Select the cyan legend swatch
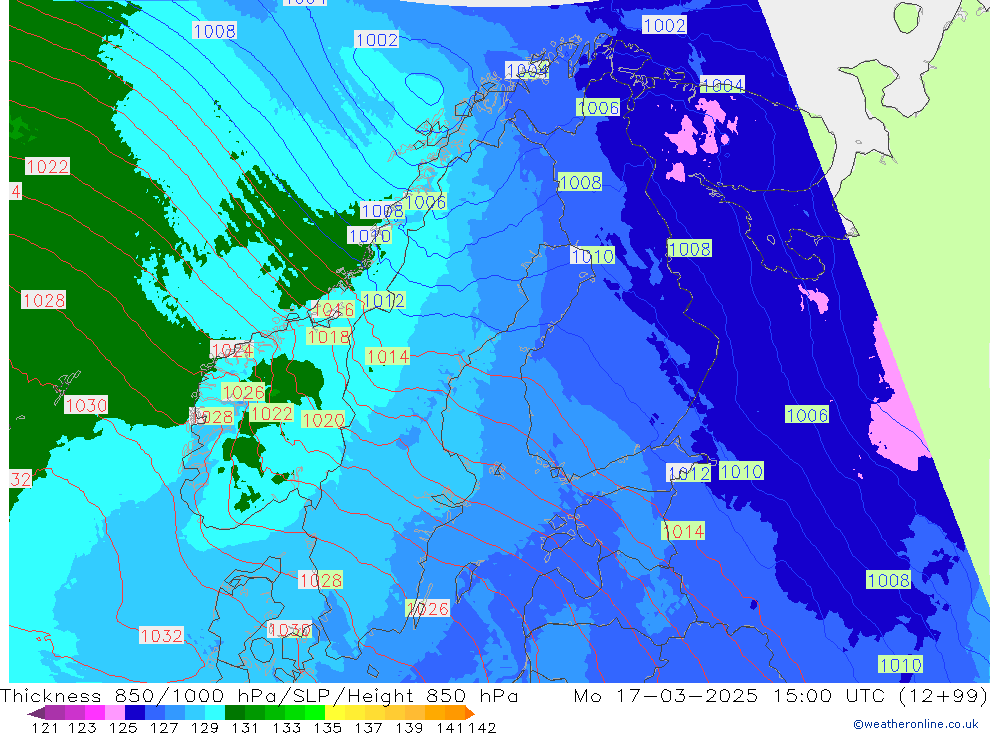Image resolution: width=1000 pixels, height=733 pixels. pos(215,713)
